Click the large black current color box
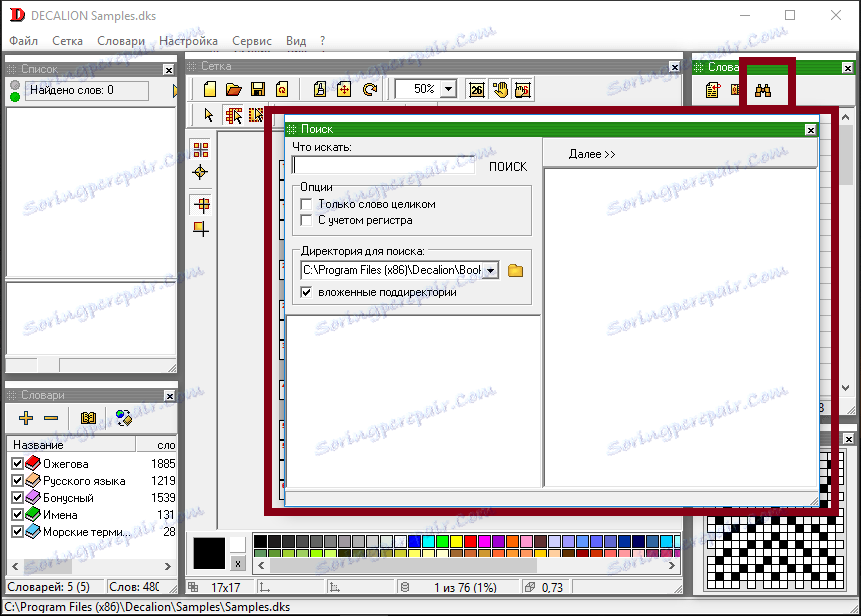Image resolution: width=861 pixels, height=616 pixels. point(209,553)
